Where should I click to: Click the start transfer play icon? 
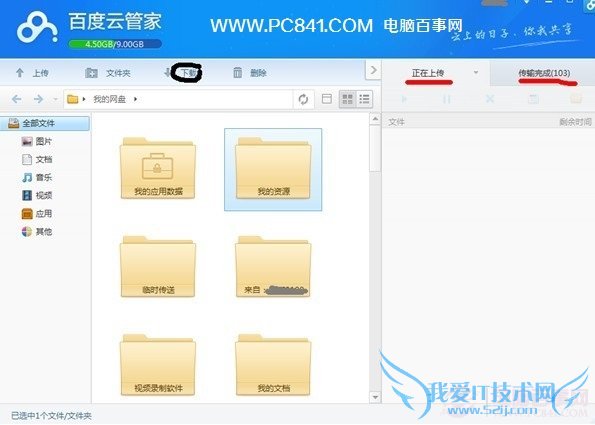pos(404,99)
